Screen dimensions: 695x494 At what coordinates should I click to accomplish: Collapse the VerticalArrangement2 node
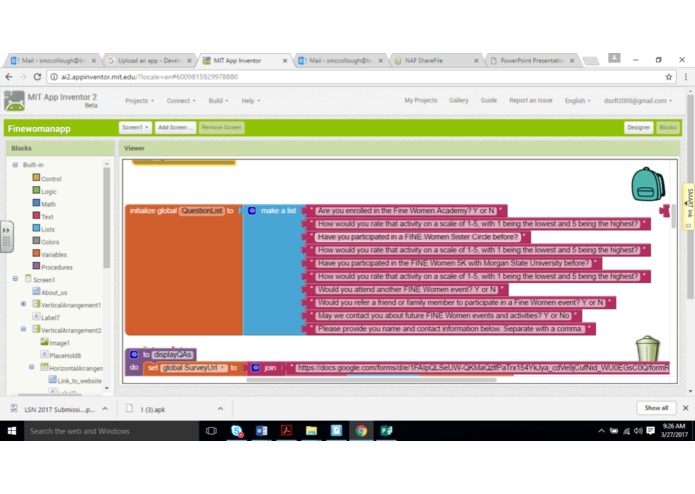pyautogui.click(x=23, y=330)
